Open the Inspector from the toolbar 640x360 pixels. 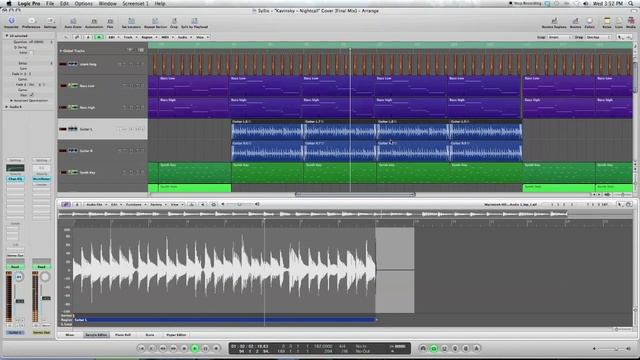click(x=11, y=22)
